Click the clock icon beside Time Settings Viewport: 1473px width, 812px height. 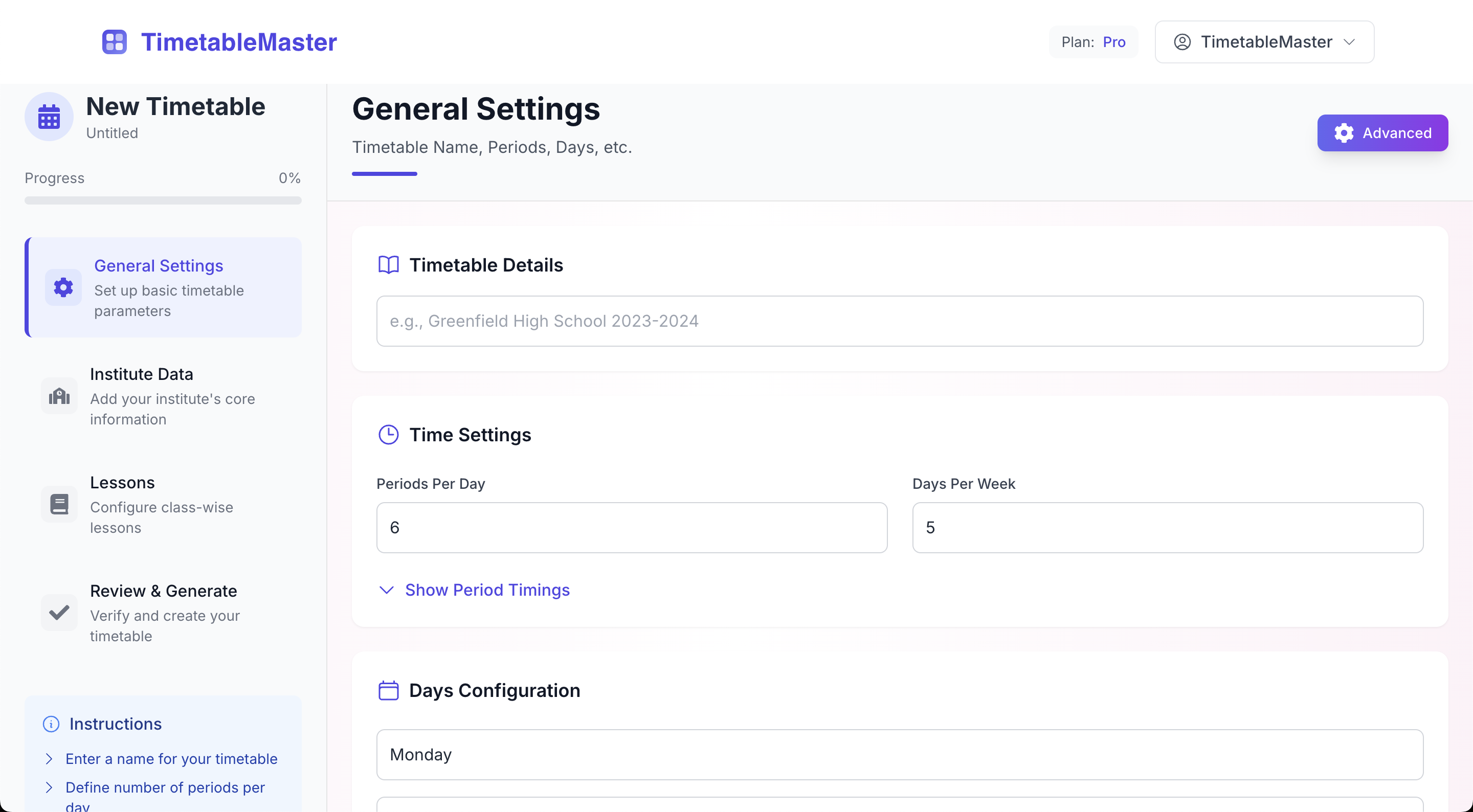(388, 435)
